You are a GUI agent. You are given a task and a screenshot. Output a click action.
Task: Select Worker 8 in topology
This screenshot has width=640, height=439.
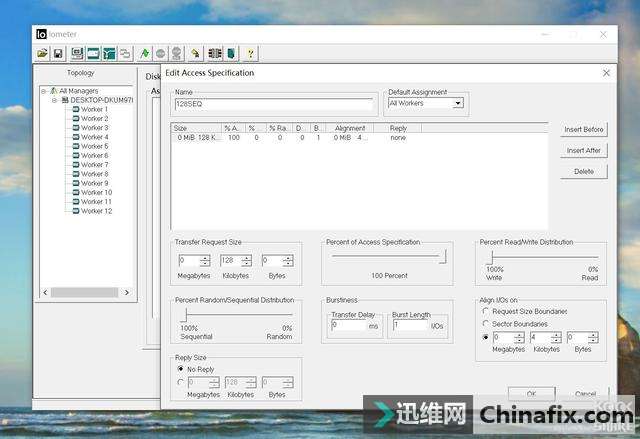(x=94, y=174)
